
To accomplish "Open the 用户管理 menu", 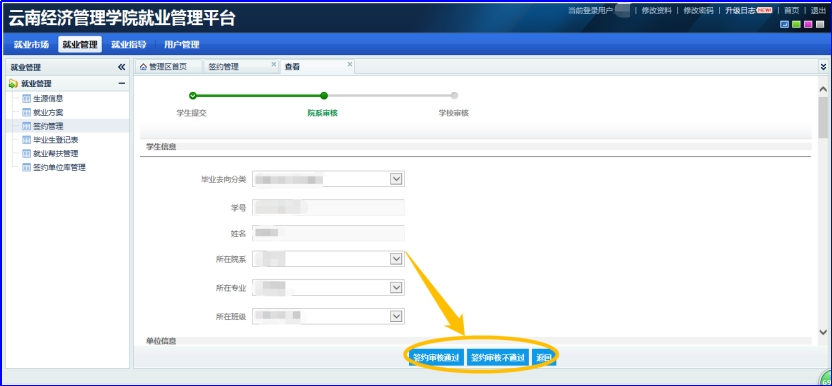I will [181, 45].
